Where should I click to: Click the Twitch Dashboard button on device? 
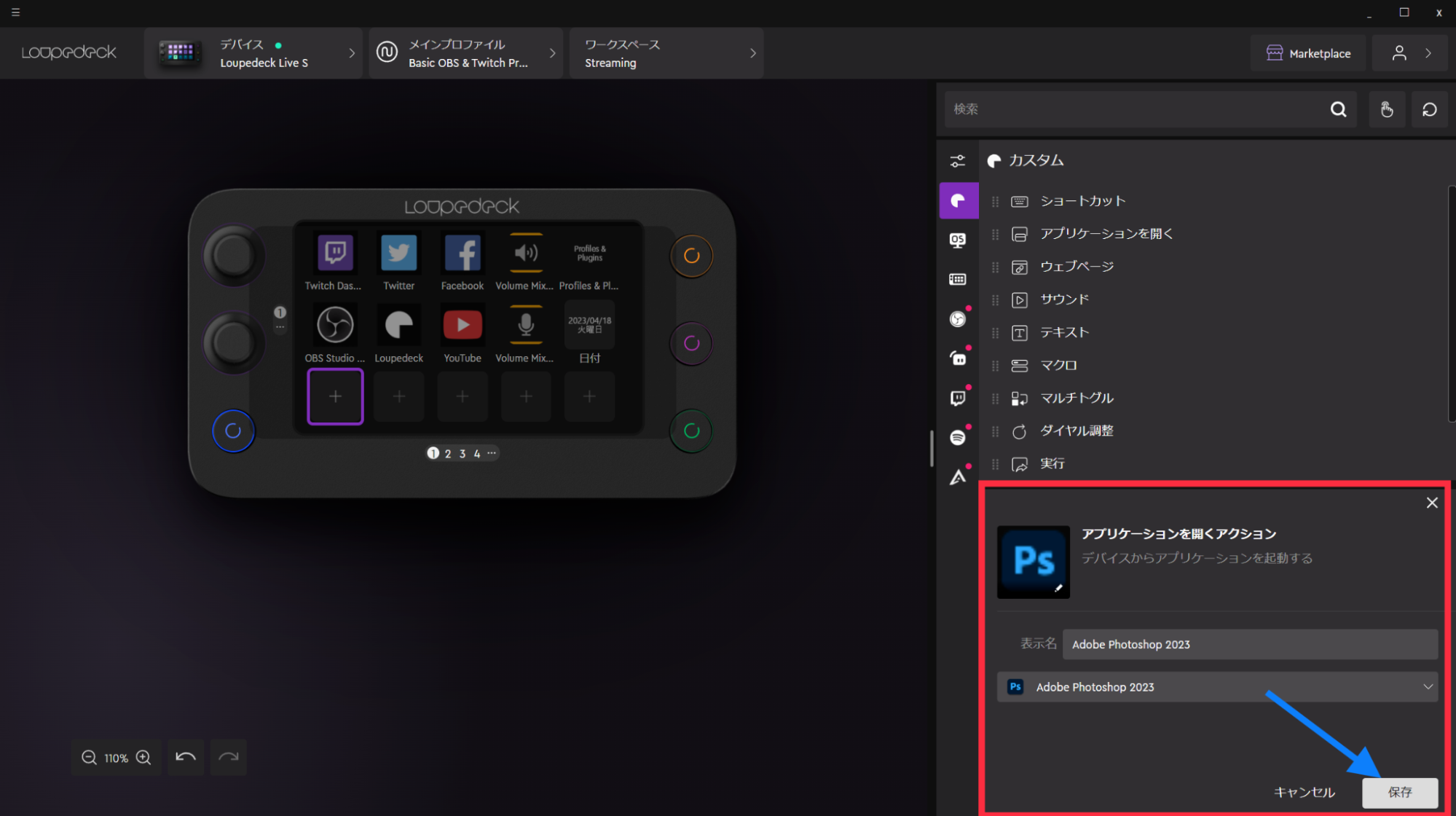click(335, 253)
